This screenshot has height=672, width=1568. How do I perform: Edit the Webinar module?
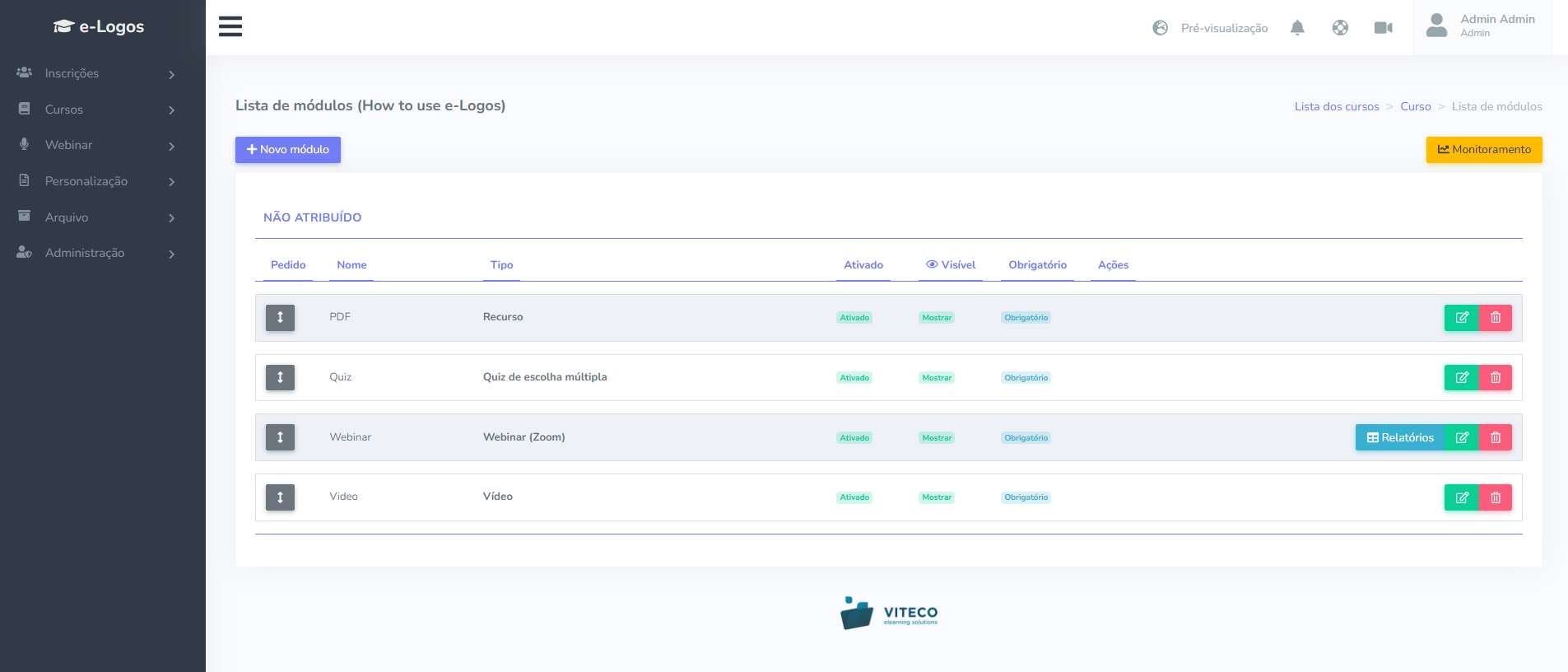click(1462, 437)
